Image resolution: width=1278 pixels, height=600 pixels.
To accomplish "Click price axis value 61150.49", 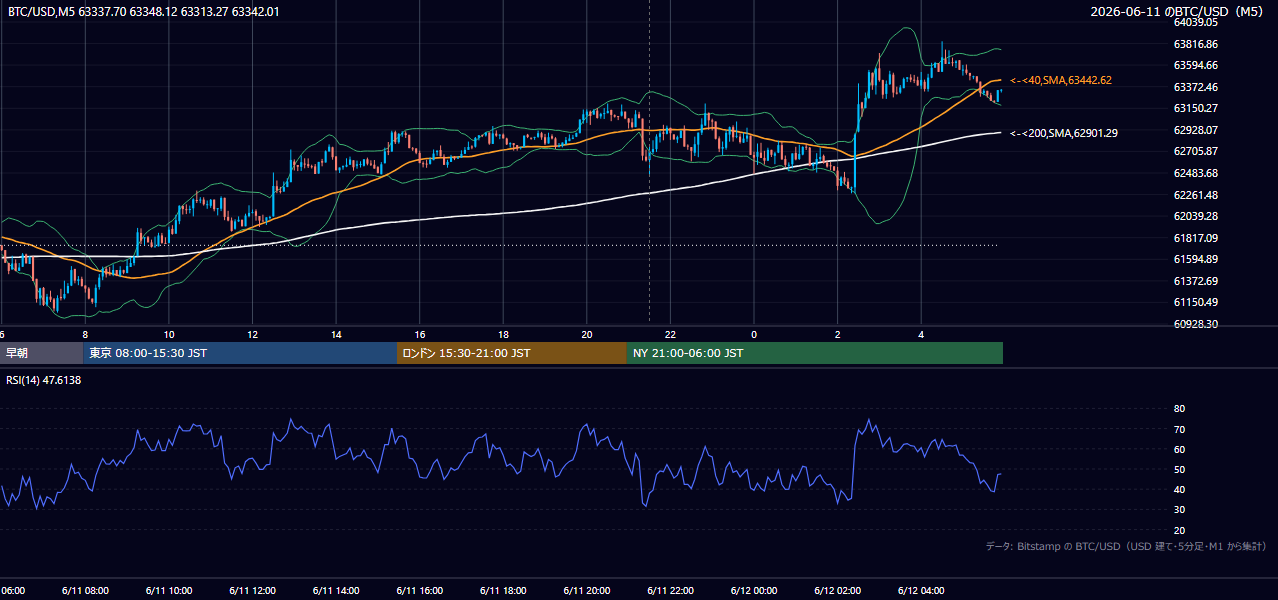I will (x=1195, y=302).
